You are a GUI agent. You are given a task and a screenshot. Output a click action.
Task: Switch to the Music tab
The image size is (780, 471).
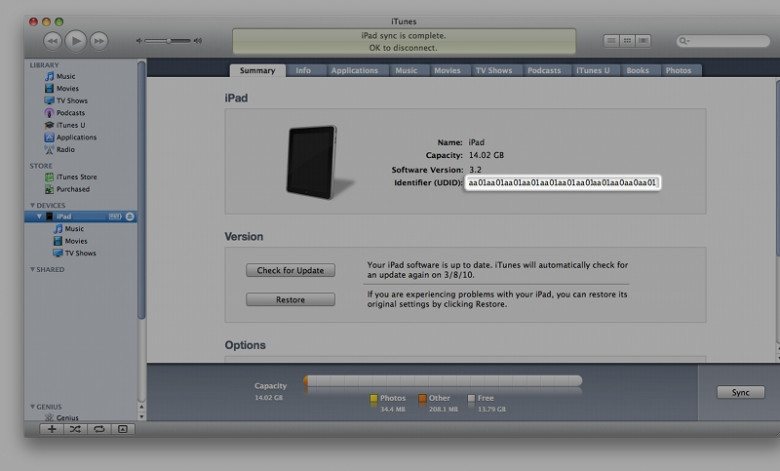click(406, 71)
